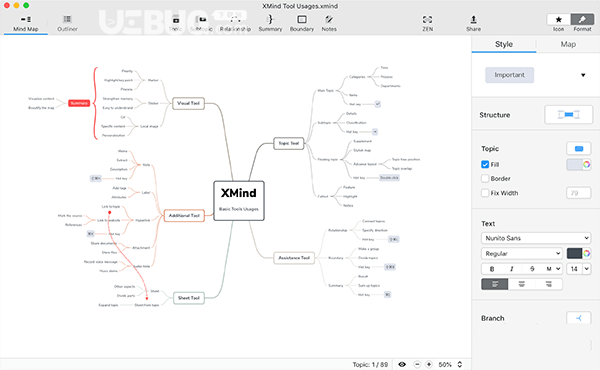
Task: Open the Icon panel
Action: 558,20
